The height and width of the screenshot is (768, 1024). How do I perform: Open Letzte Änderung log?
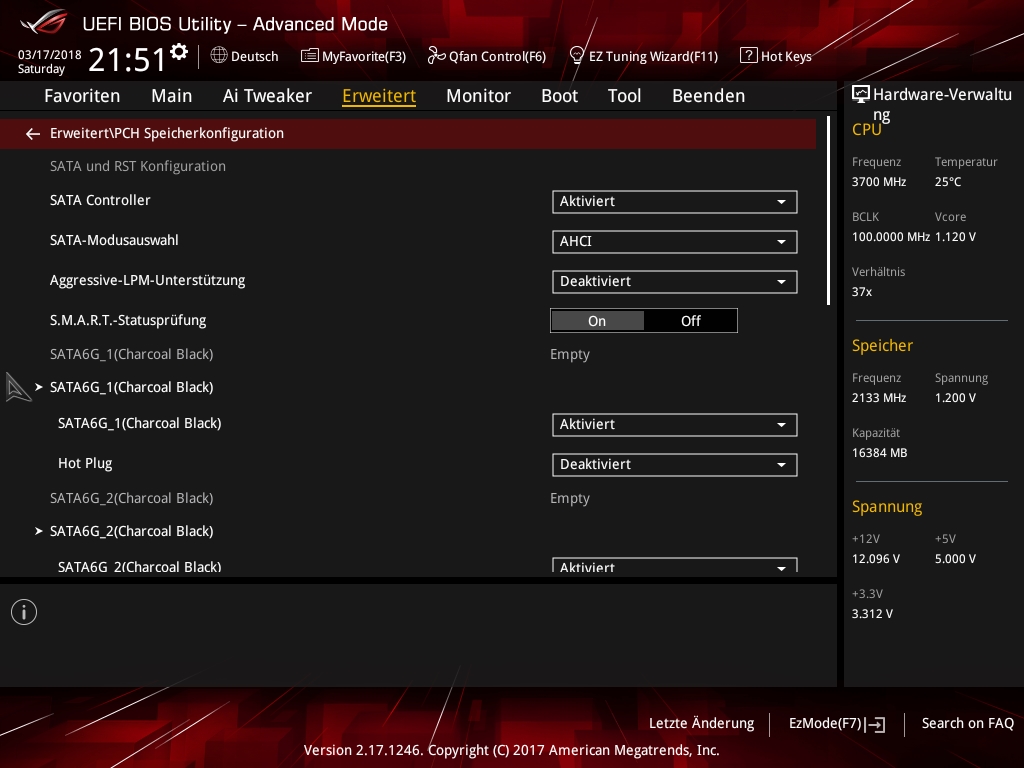pos(701,724)
